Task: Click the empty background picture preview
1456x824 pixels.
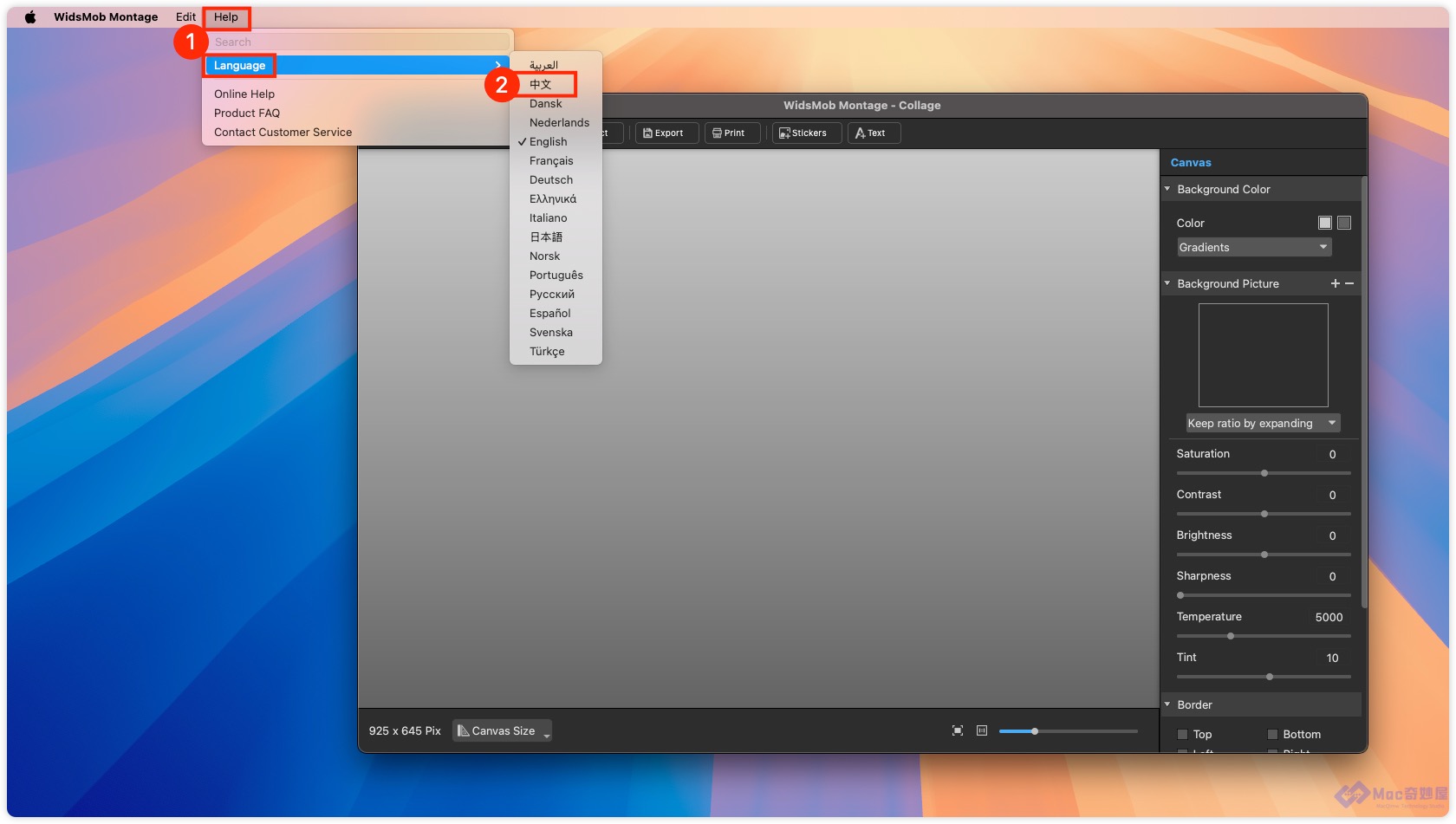Action: point(1263,355)
